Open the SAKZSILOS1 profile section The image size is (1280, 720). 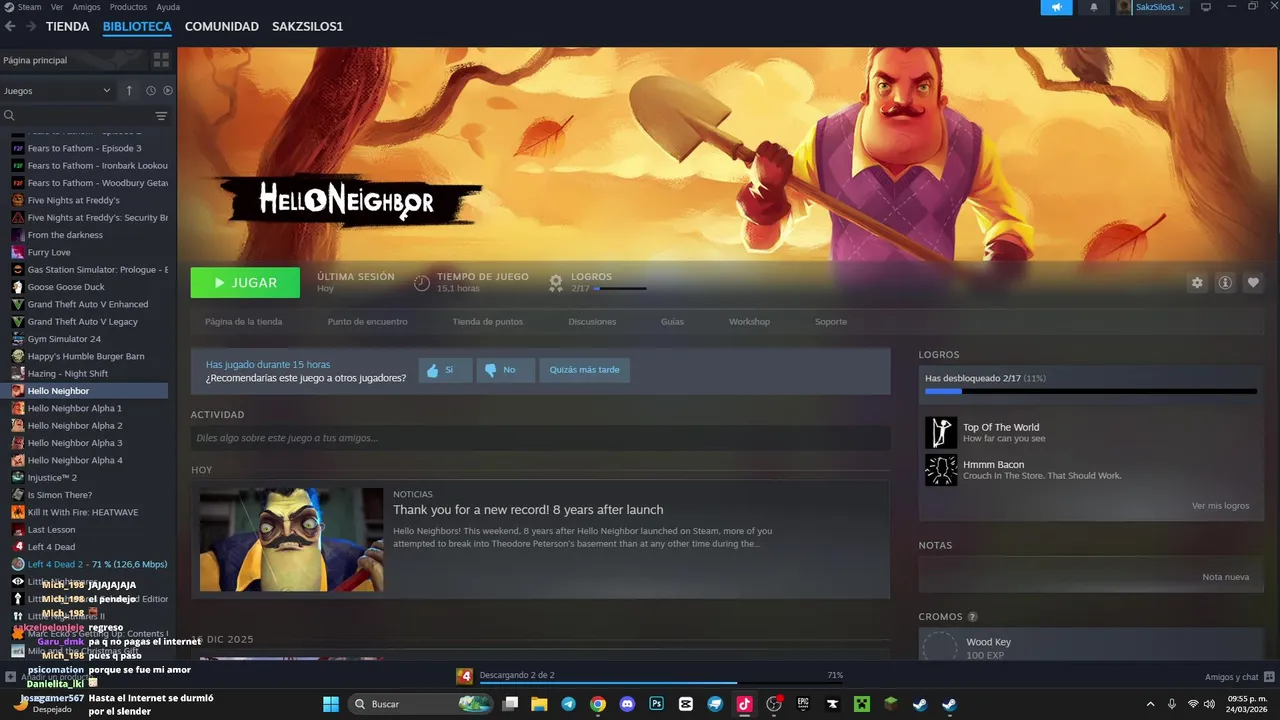pos(307,27)
